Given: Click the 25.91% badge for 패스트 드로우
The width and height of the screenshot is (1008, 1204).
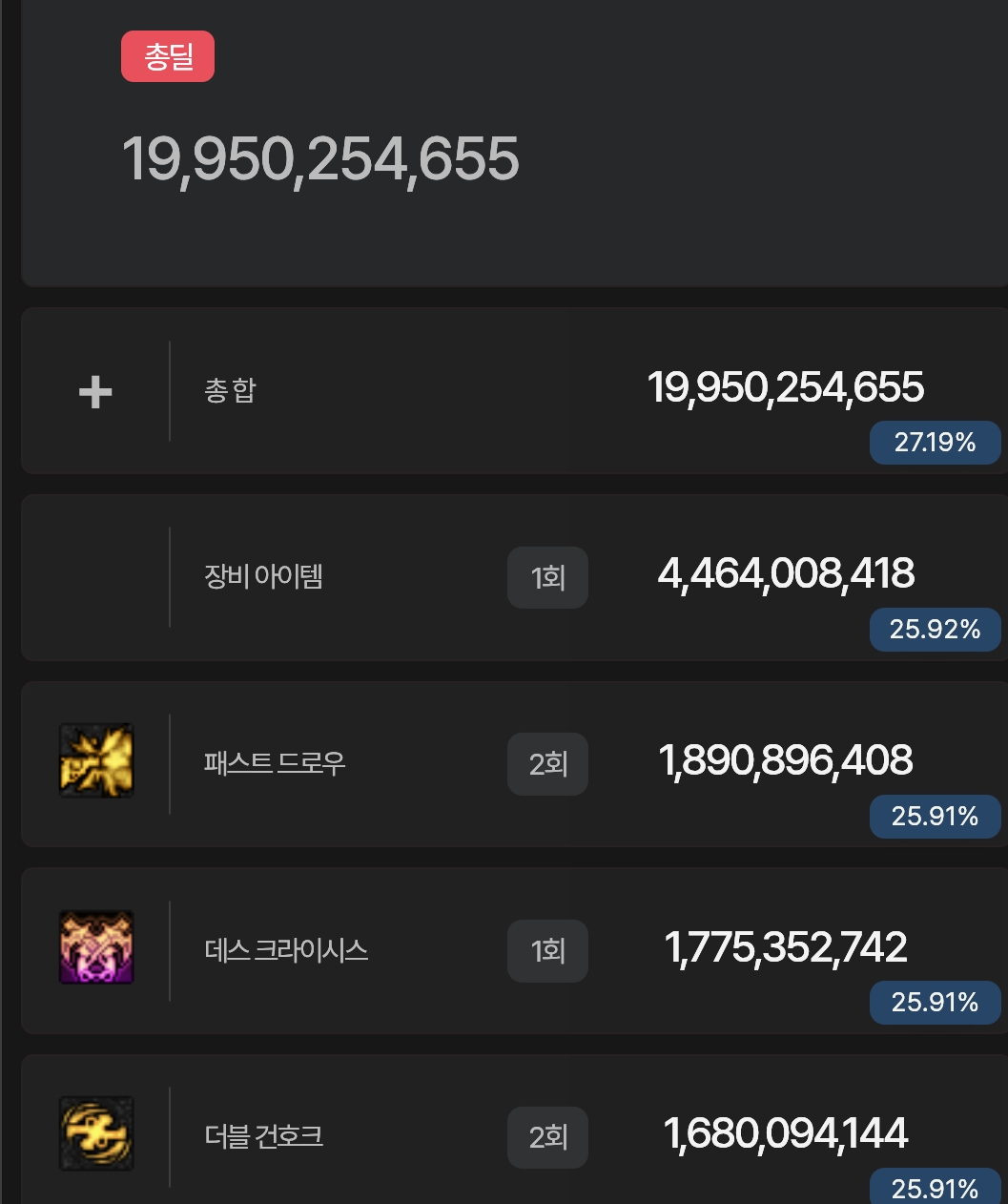Looking at the screenshot, I should (x=935, y=817).
